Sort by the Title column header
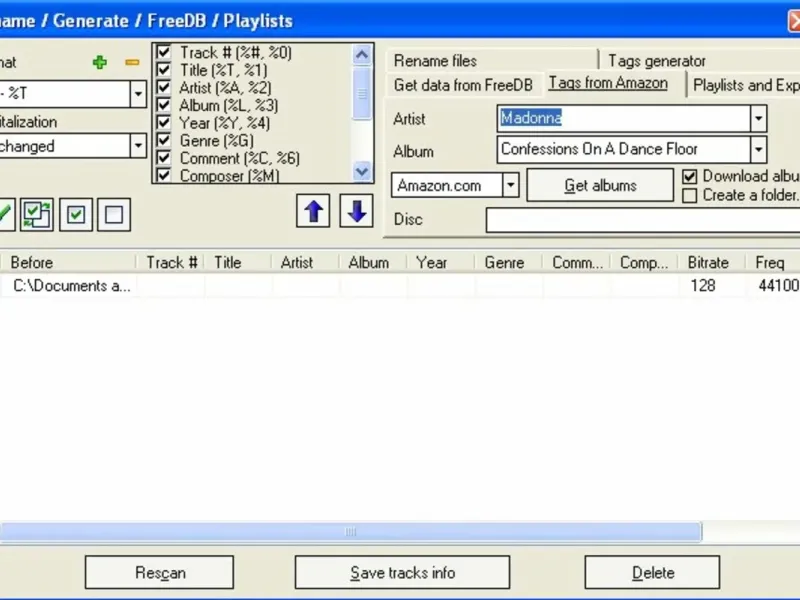Viewport: 800px width, 600px height. (238, 263)
